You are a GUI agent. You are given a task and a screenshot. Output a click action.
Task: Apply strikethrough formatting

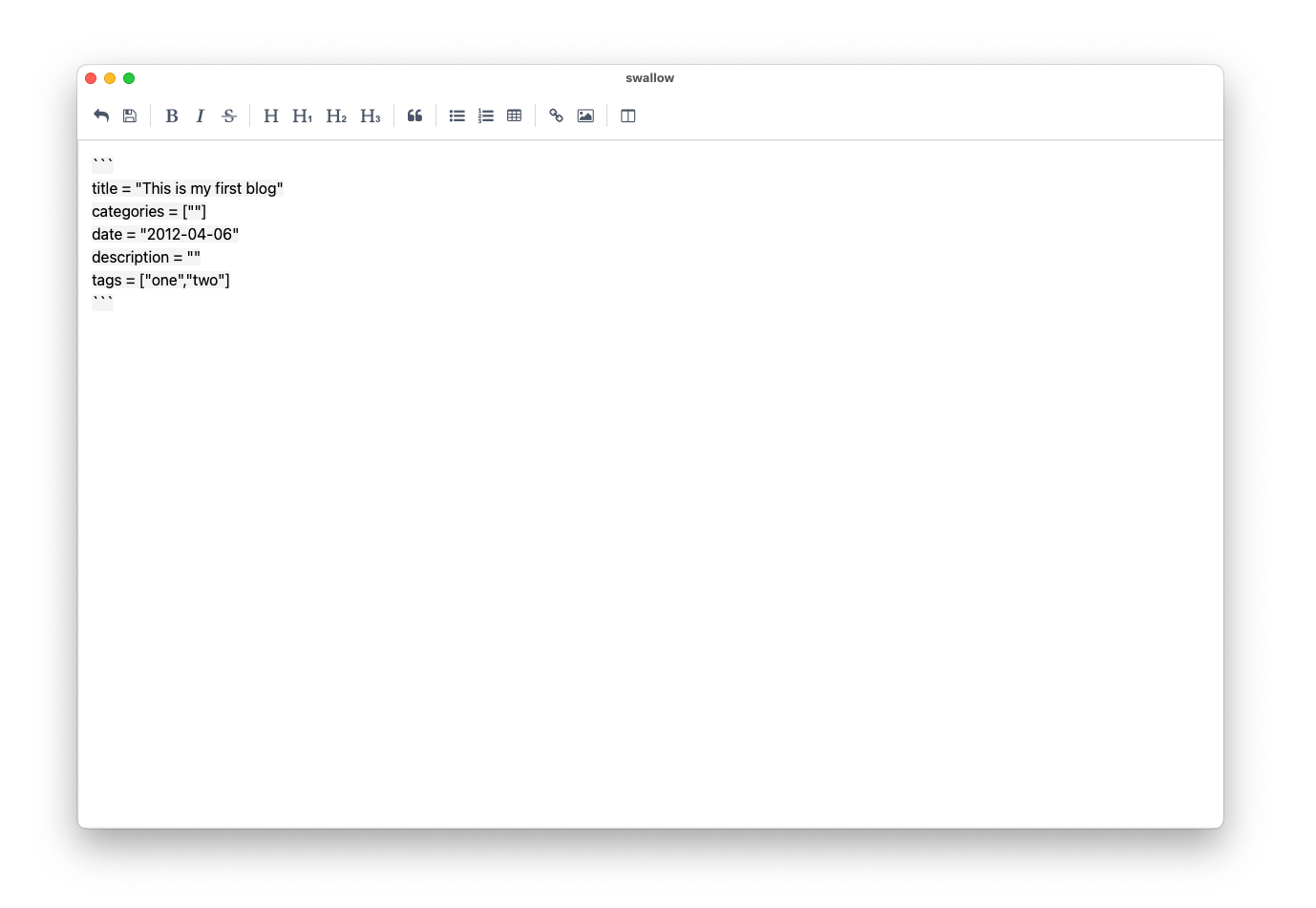(229, 116)
